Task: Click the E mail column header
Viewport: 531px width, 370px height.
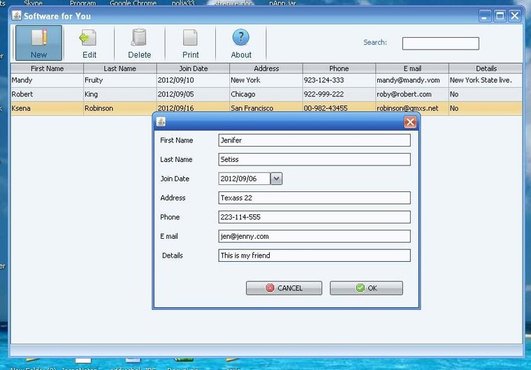Action: (412, 68)
